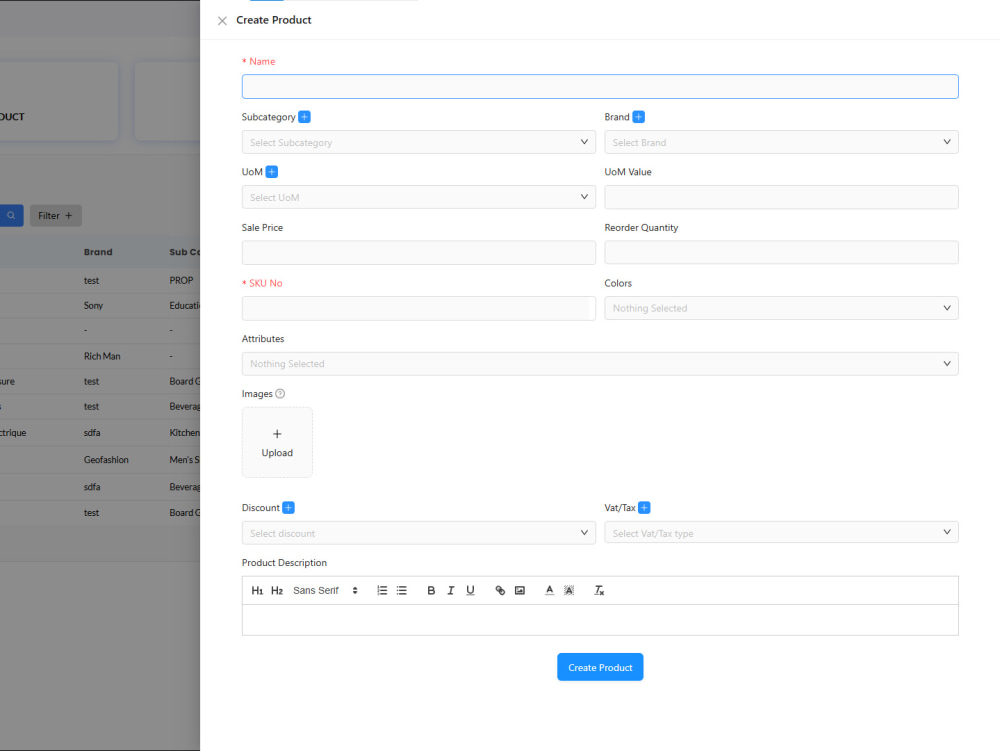Image resolution: width=1000 pixels, height=751 pixels.
Task: Add new Subcategory with plus icon
Action: (305, 117)
